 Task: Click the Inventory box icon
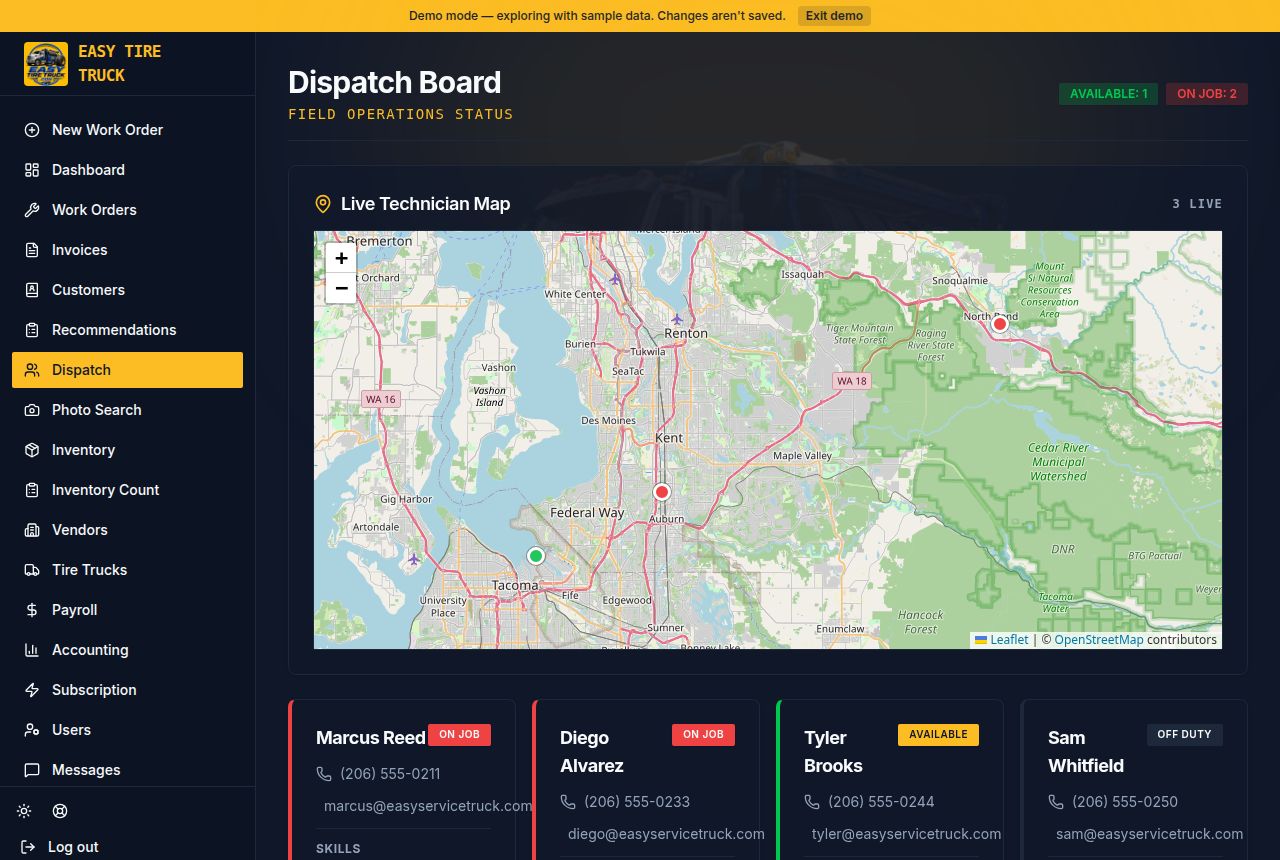coord(32,450)
